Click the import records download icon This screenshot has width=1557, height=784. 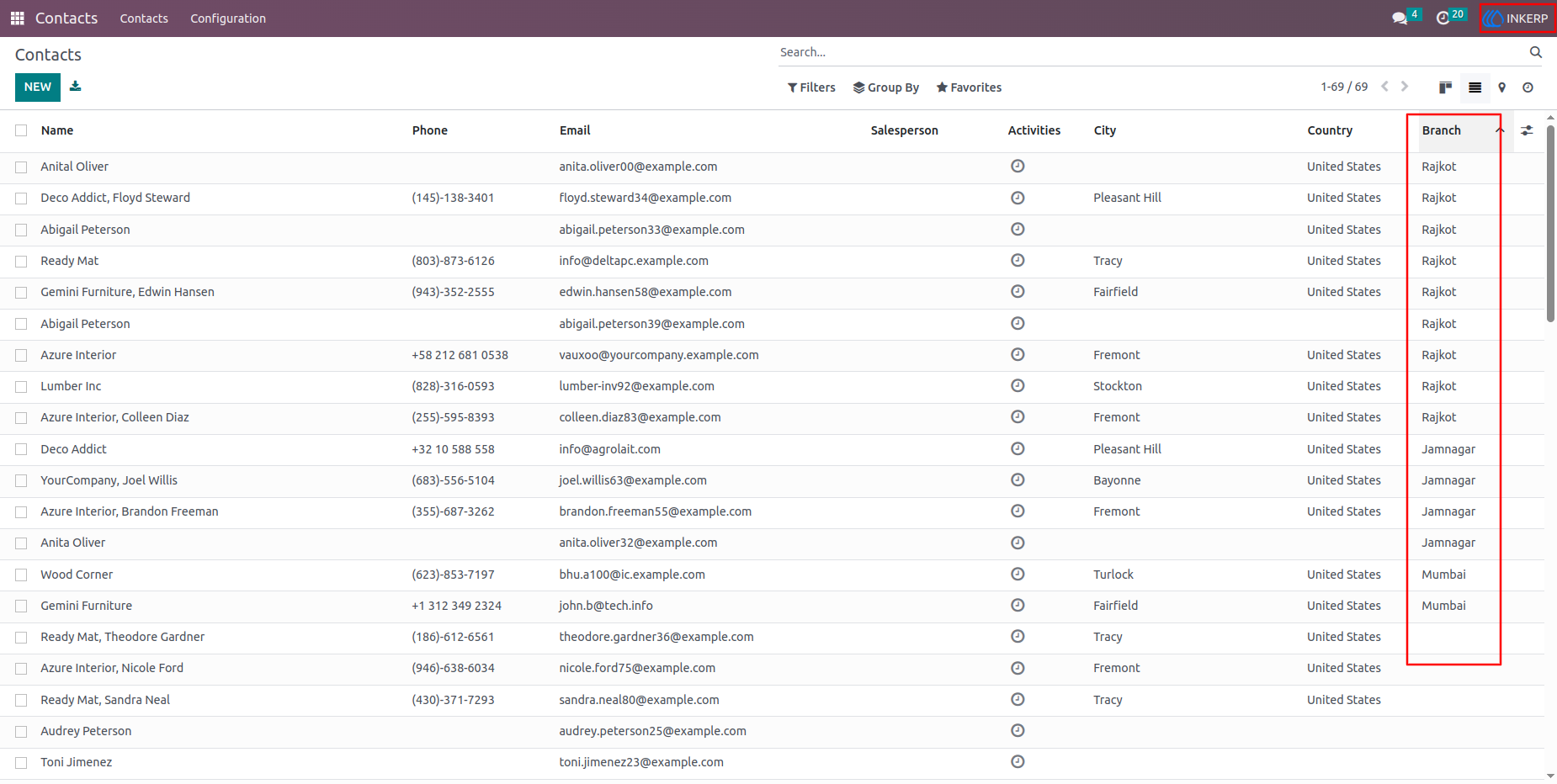pos(76,86)
